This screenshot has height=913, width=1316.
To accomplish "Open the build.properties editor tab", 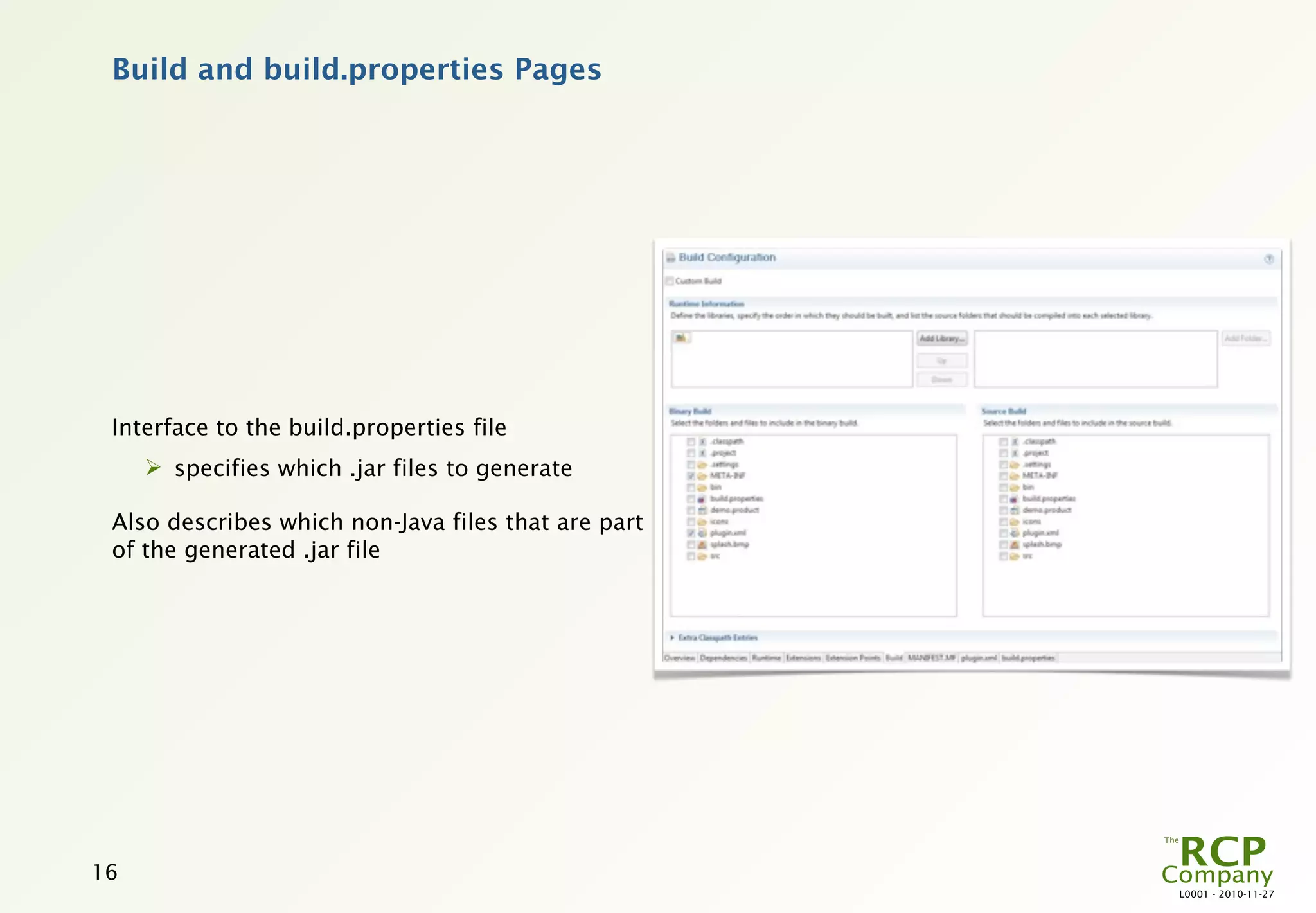I will [1028, 658].
